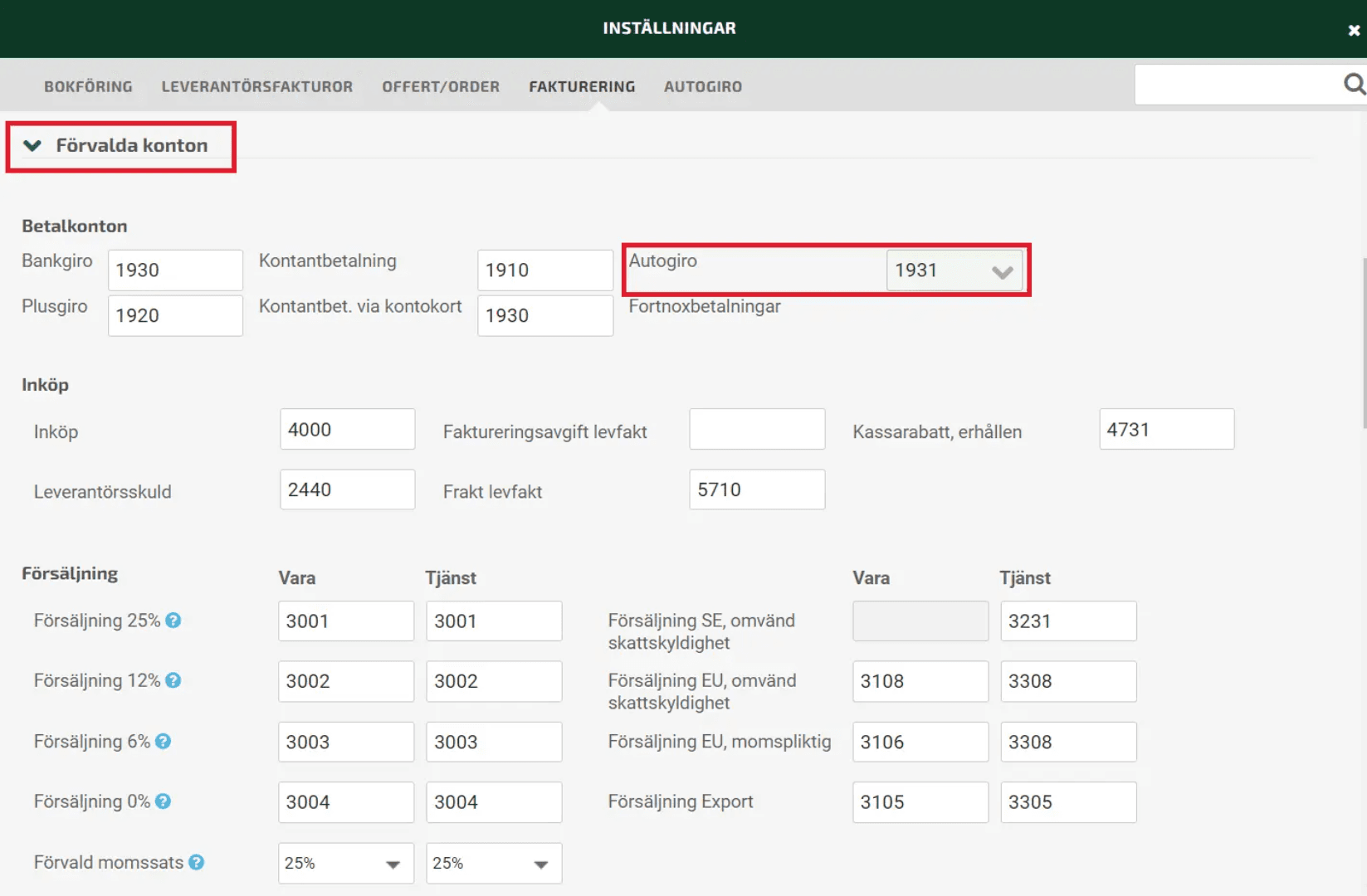
Task: Click the search magnifier icon
Action: click(x=1354, y=85)
